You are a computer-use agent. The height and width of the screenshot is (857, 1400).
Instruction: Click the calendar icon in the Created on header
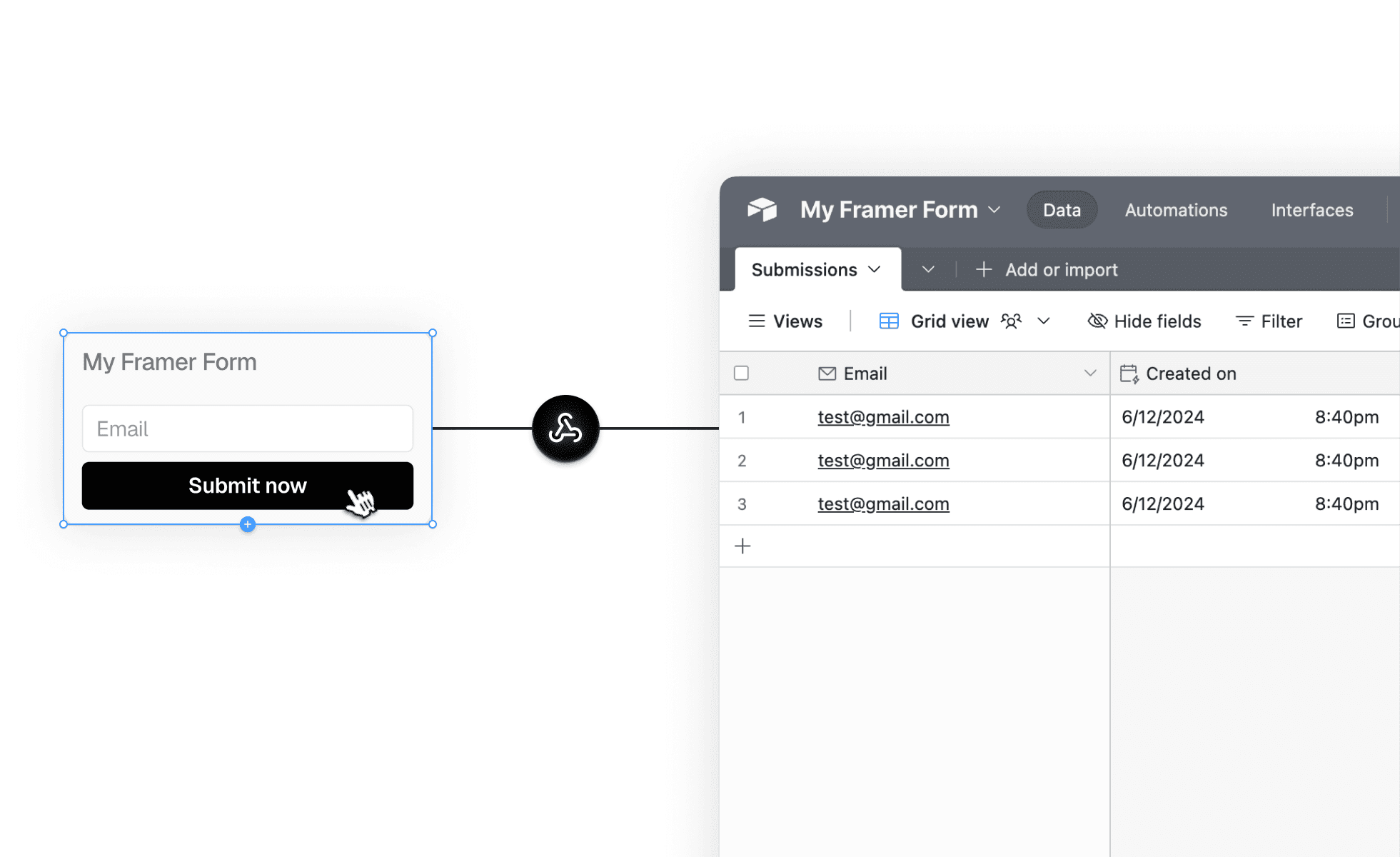coord(1129,374)
